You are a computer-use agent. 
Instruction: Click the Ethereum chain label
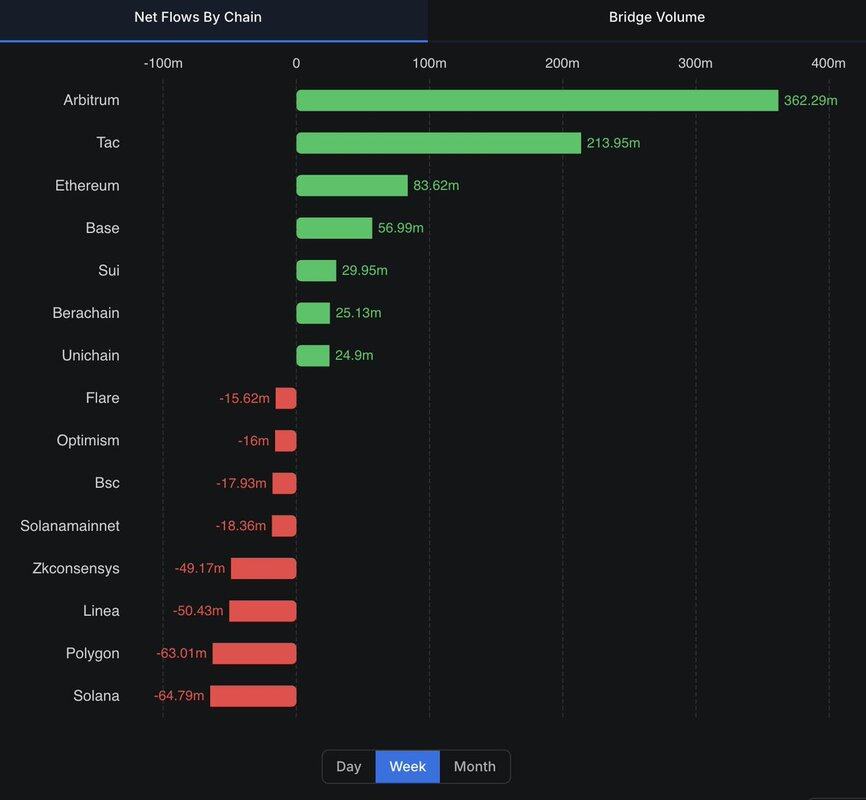[87, 185]
